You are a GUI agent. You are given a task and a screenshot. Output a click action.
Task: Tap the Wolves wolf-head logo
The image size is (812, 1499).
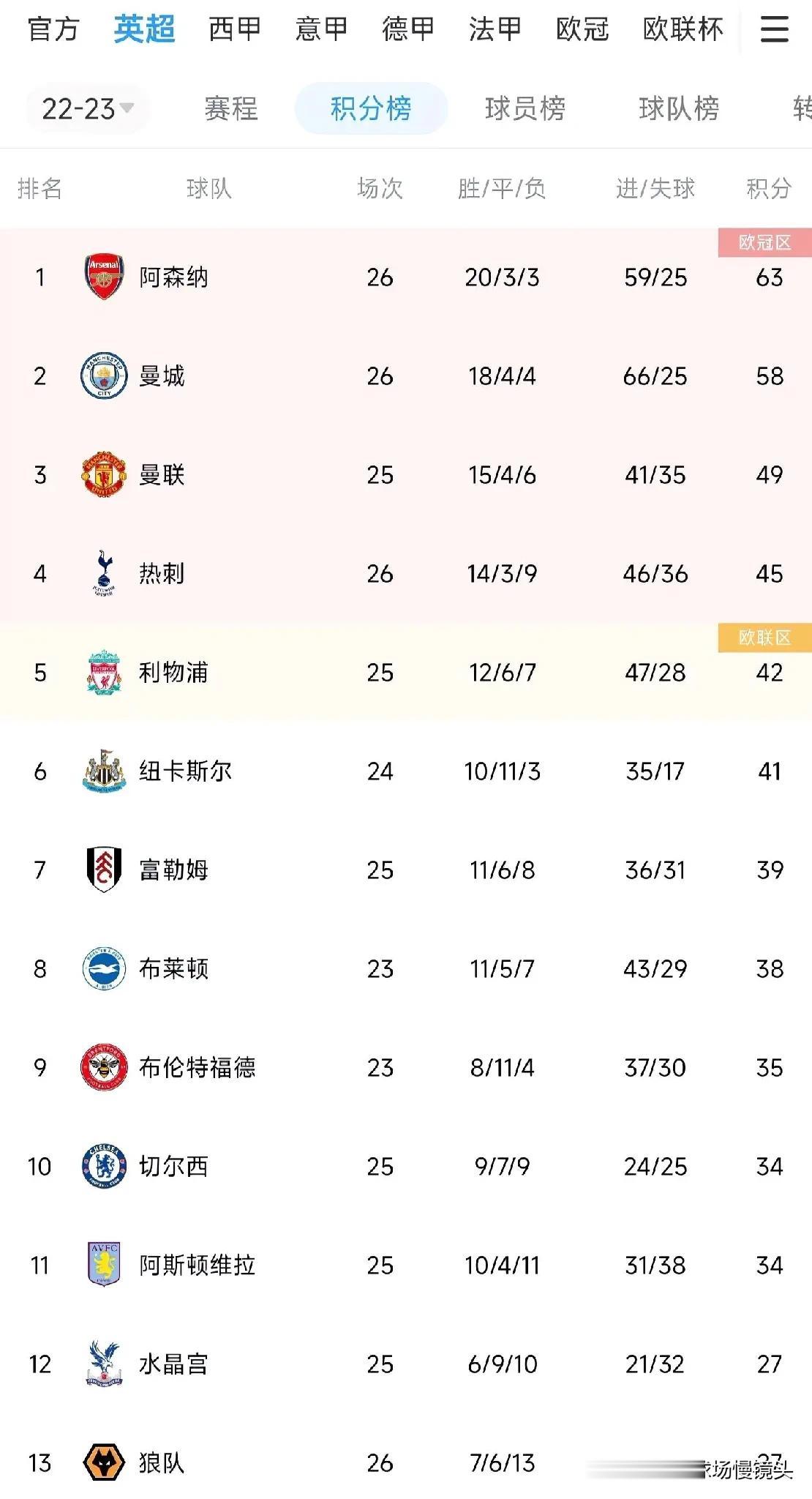[104, 1462]
